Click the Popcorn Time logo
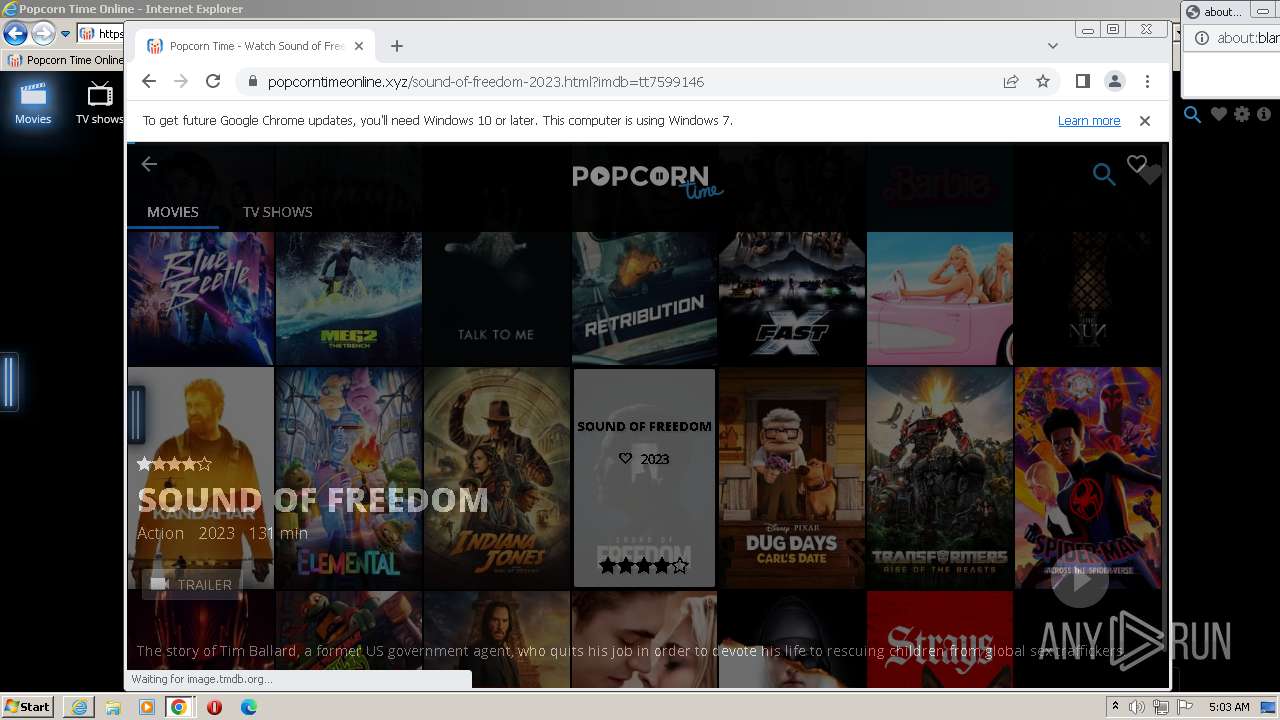 click(647, 180)
